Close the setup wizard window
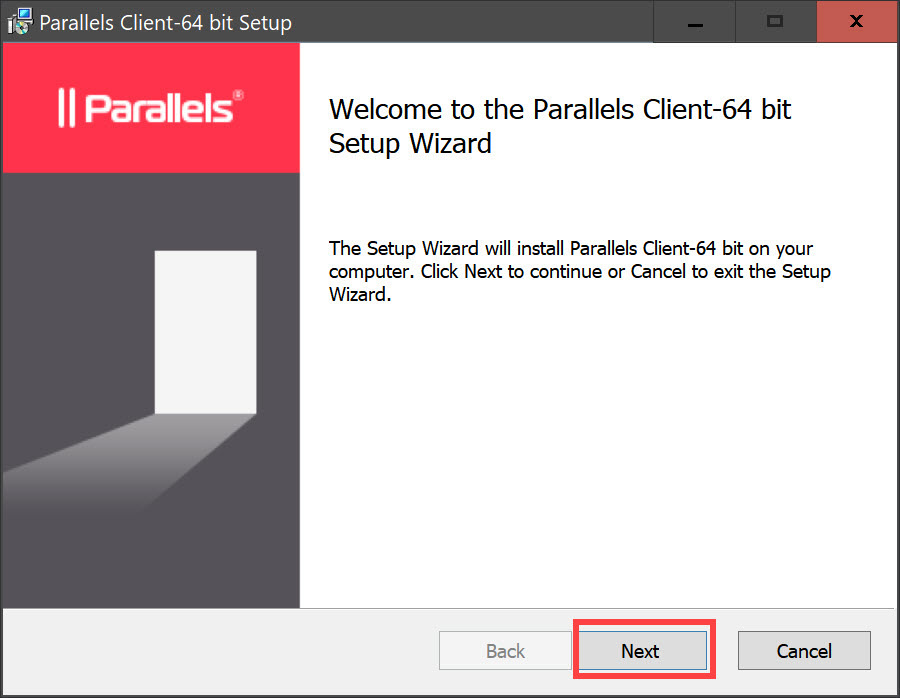The image size is (900, 698). (x=856, y=22)
